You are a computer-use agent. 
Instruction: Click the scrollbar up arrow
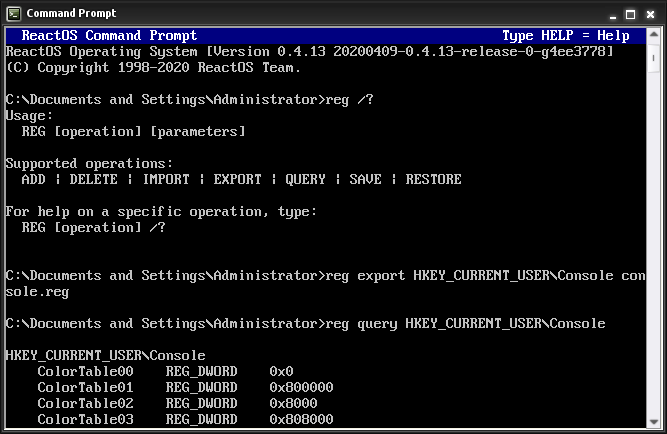652,35
